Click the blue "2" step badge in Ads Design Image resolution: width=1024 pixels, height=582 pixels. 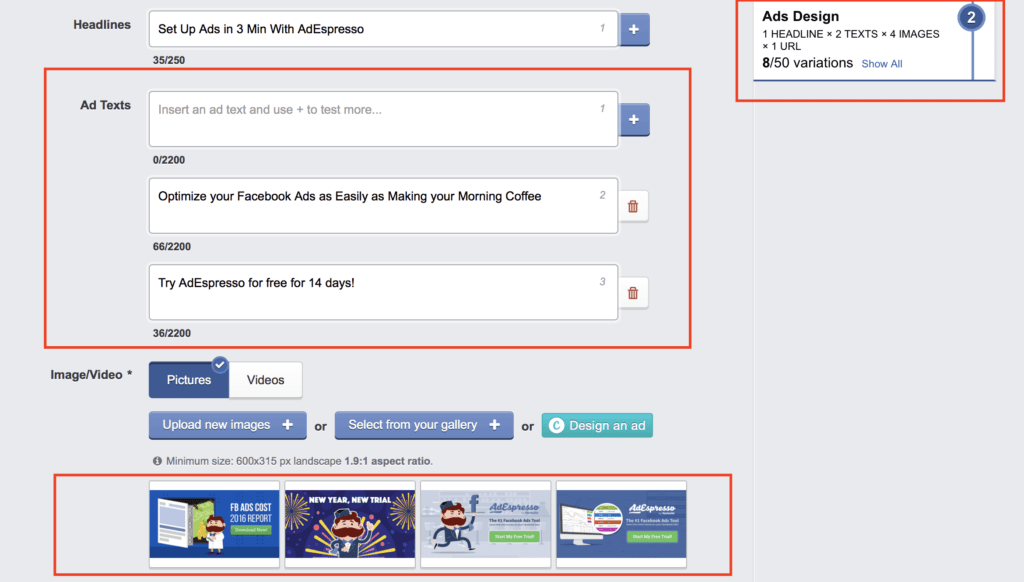[971, 17]
